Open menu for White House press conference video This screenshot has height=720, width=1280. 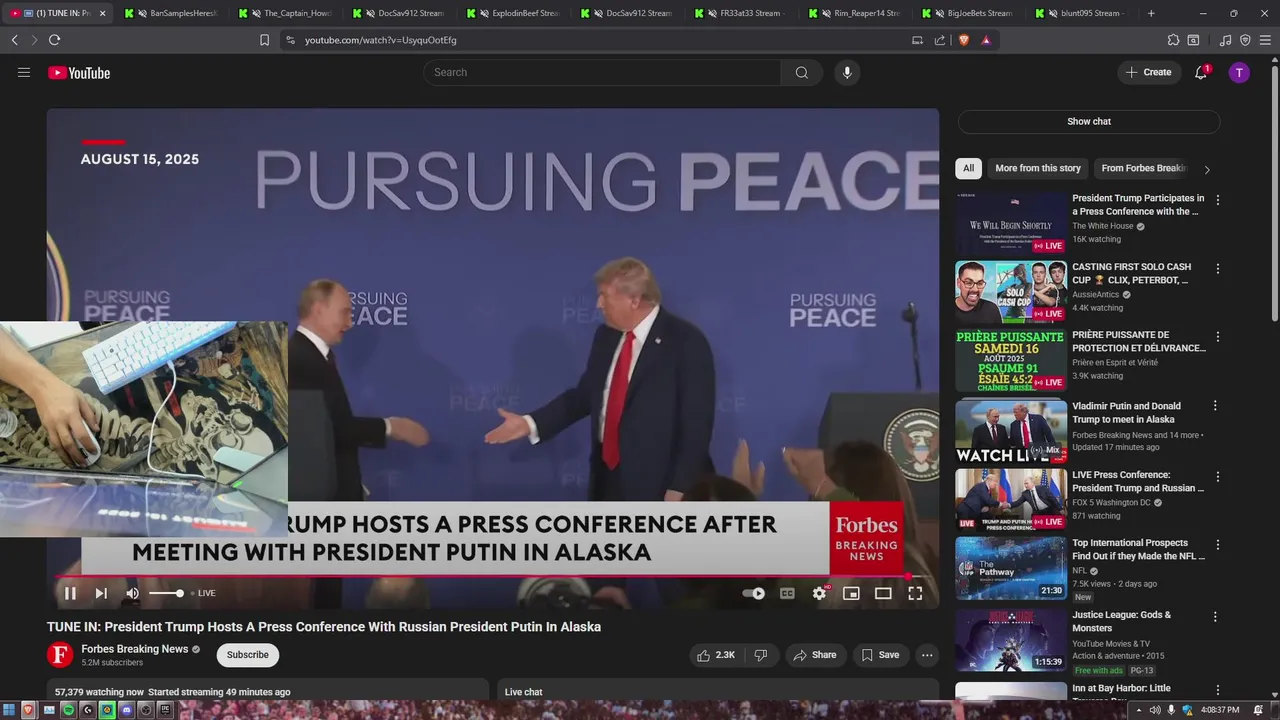[x=1217, y=200]
